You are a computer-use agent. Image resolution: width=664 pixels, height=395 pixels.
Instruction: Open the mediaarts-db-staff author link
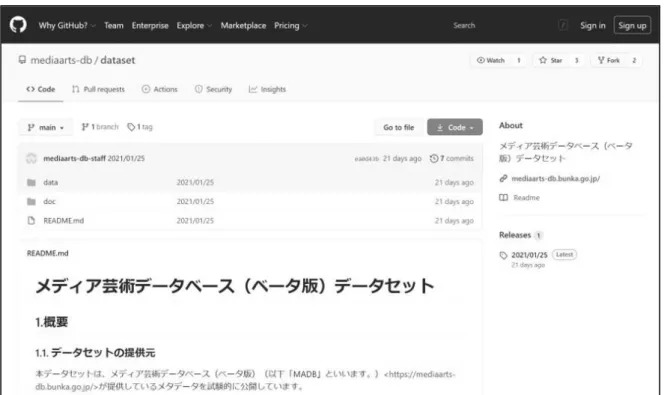click(74, 158)
